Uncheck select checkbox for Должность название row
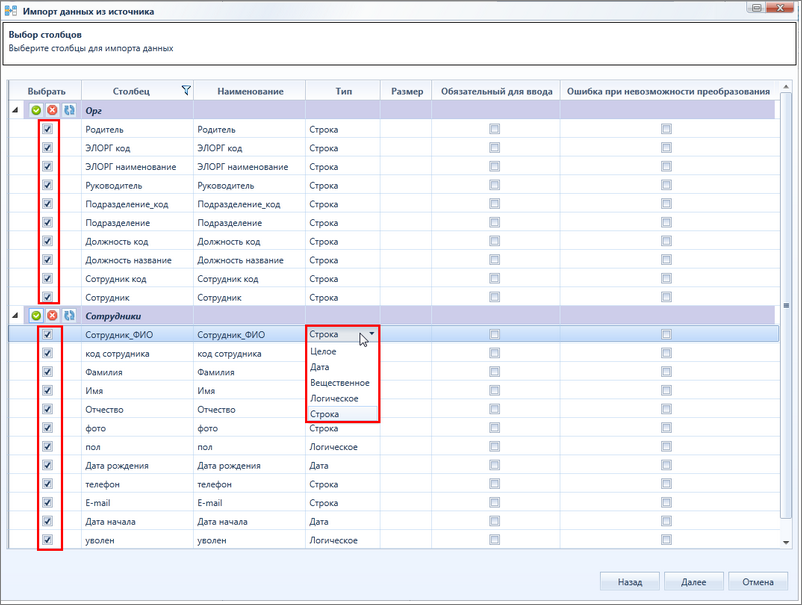 [48, 260]
